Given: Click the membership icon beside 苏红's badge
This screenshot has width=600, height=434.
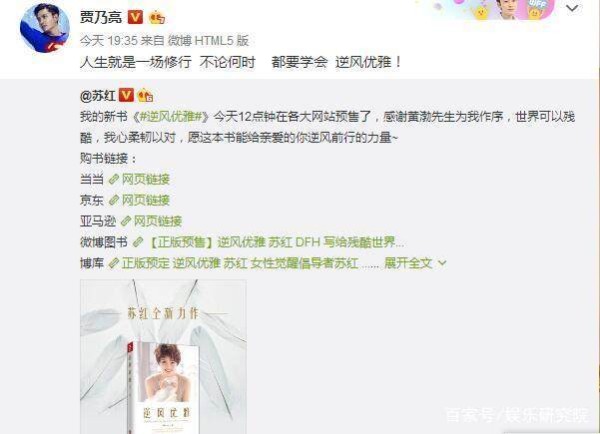Looking at the screenshot, I should (x=145, y=95).
